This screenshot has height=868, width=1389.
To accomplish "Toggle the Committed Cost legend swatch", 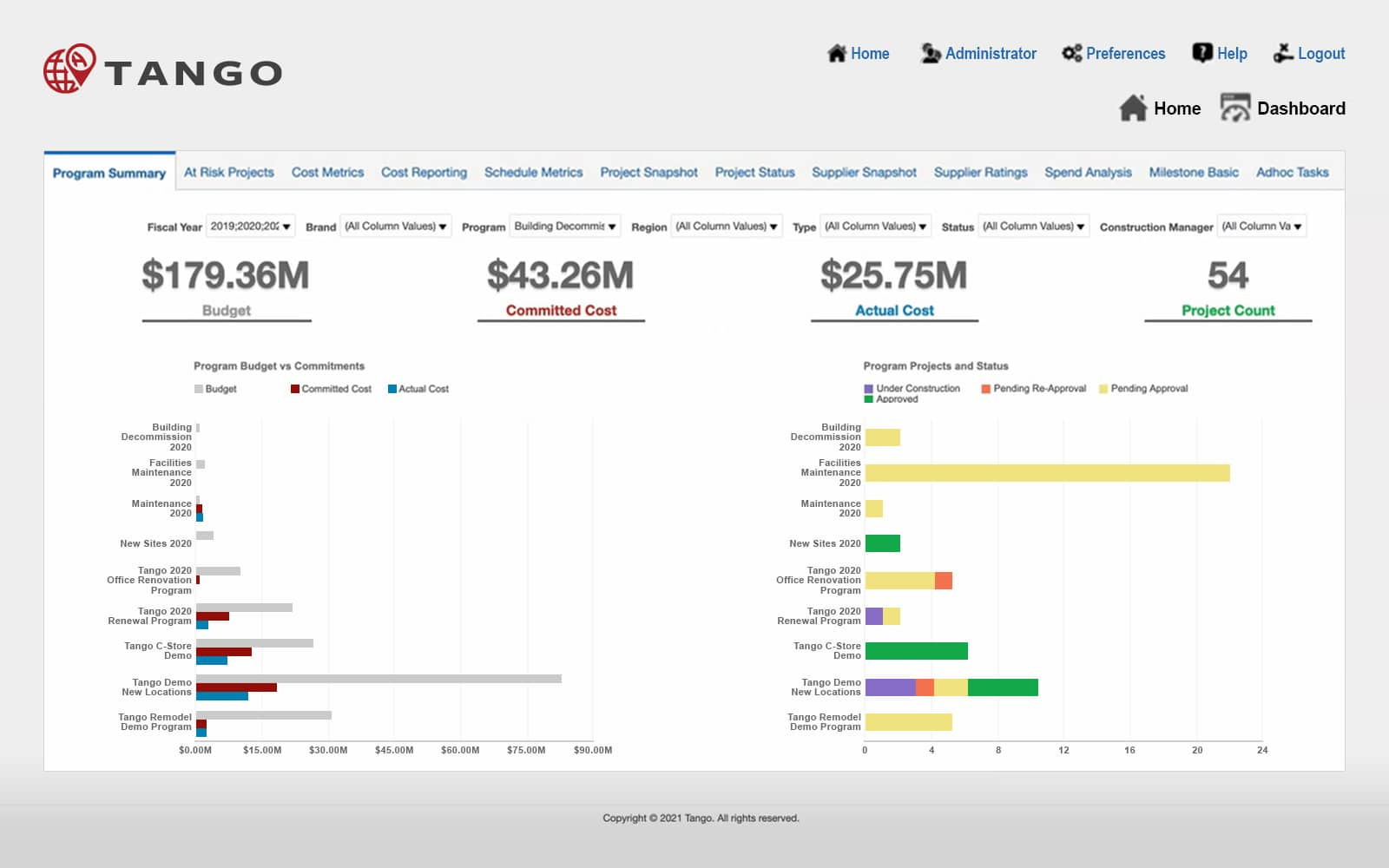I will click(295, 389).
